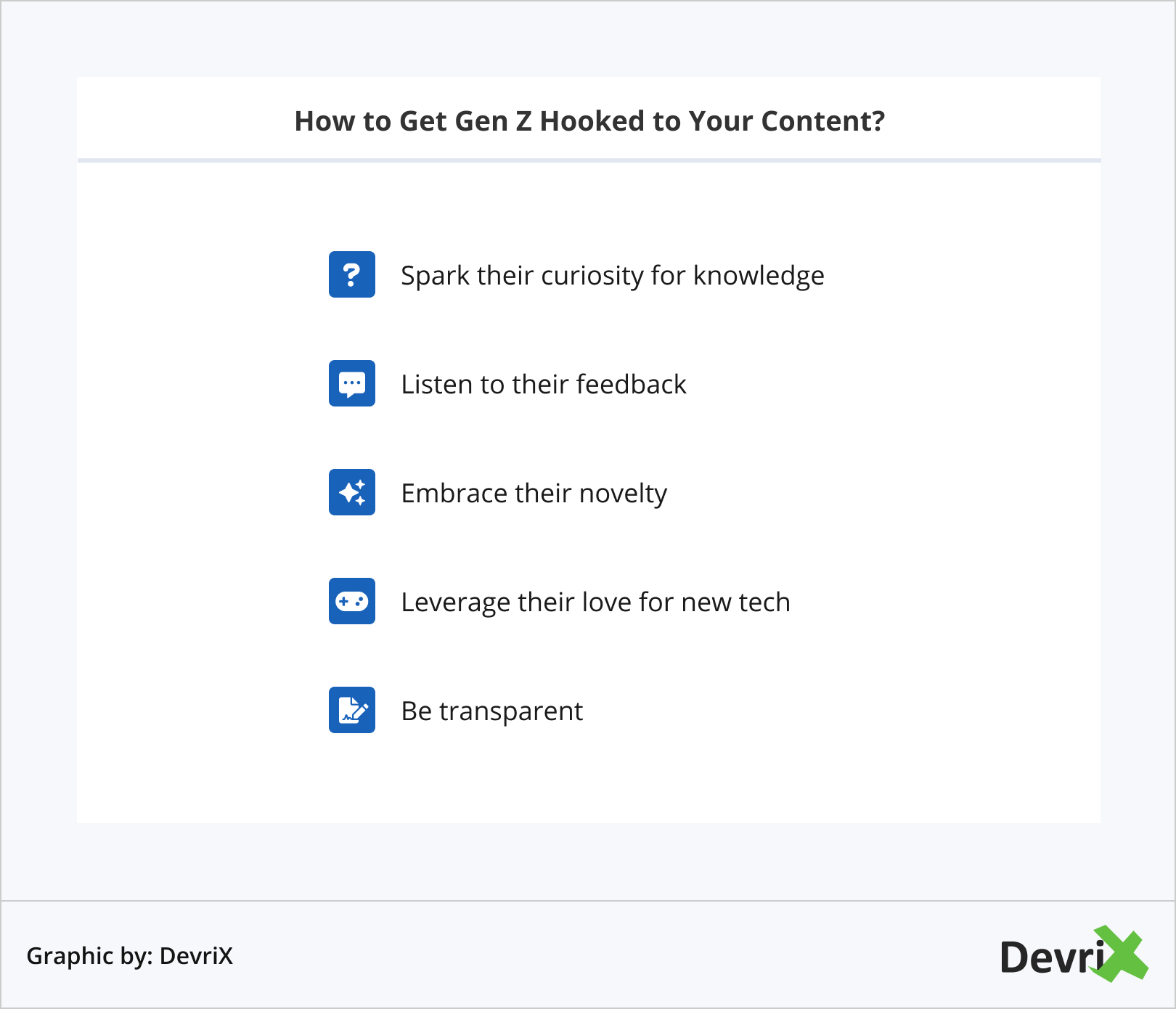Click the 'Graphic by: DevriX' credit text
1176x1009 pixels.
coord(130,956)
